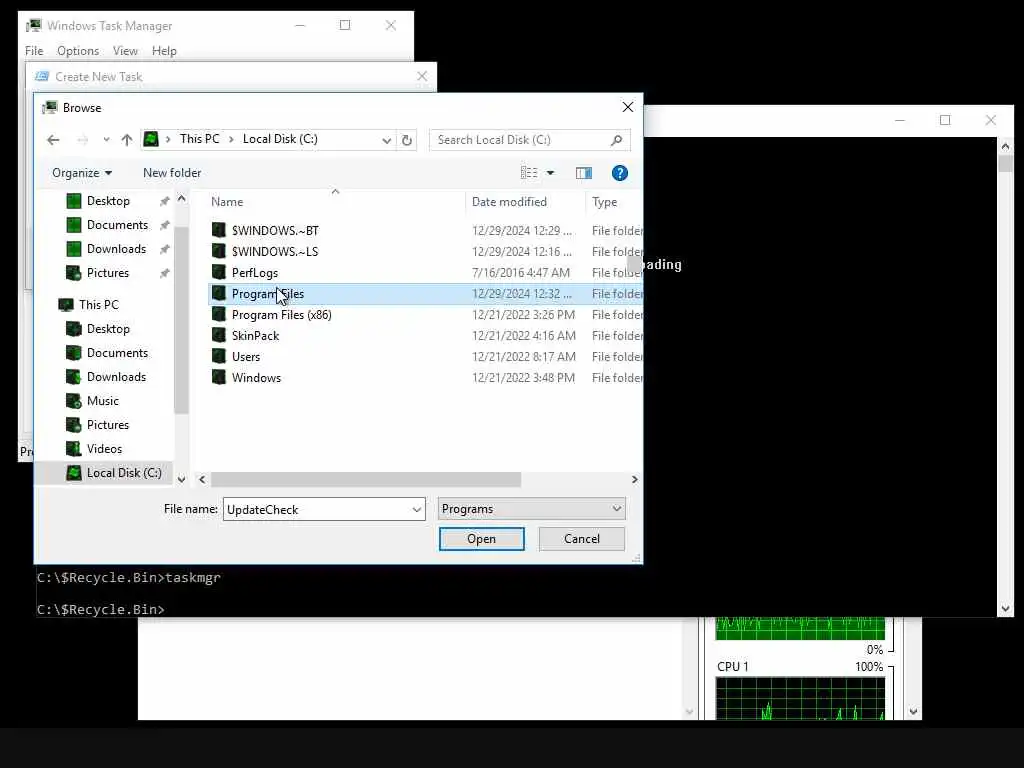This screenshot has height=768, width=1024.
Task: Click the address bar computer icon
Action: (x=151, y=139)
